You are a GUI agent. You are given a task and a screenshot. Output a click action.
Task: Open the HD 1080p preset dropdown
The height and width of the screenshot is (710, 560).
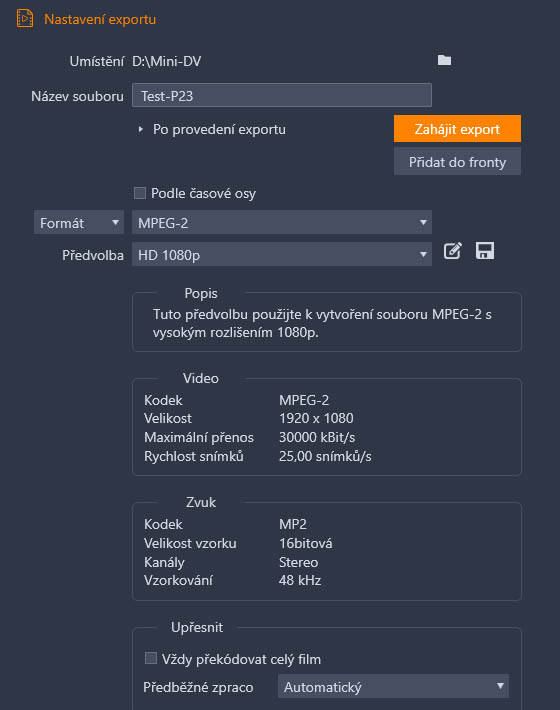pyautogui.click(x=282, y=255)
